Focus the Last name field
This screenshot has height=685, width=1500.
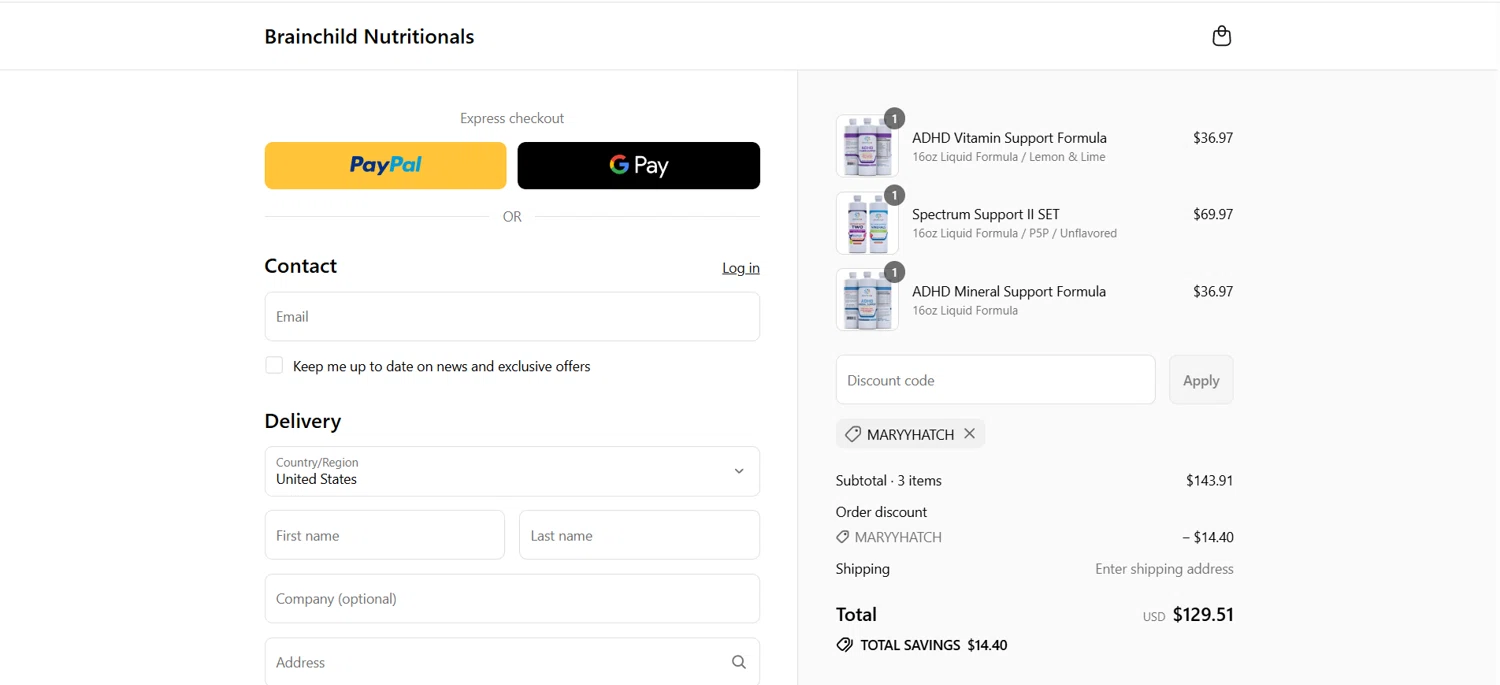(x=639, y=535)
